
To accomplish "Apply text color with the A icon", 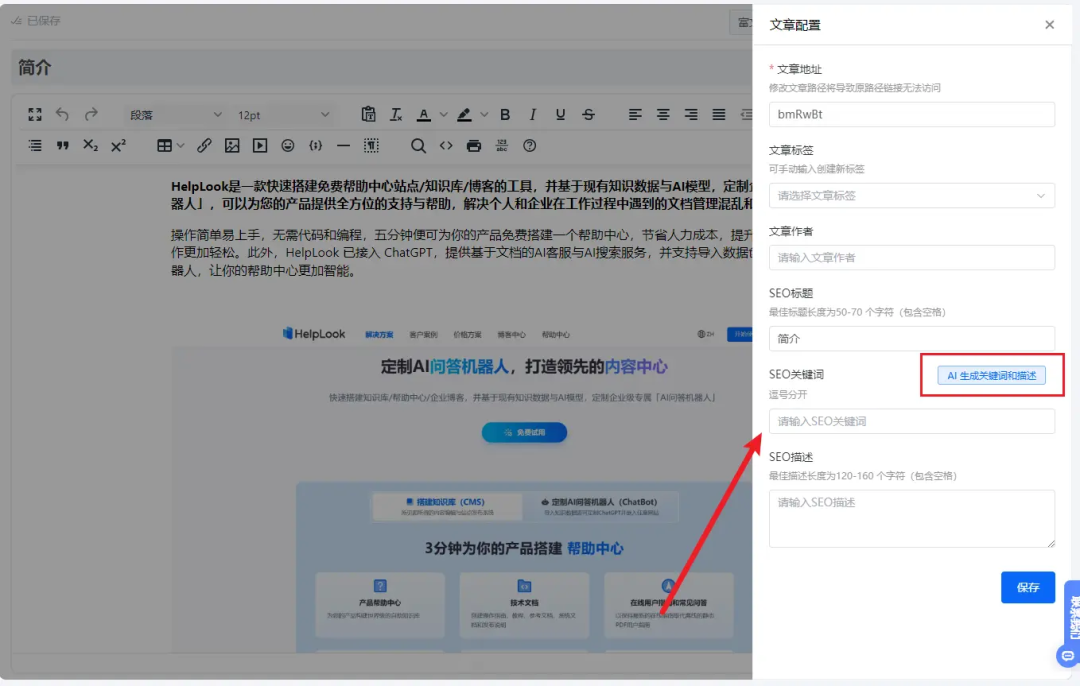I will click(424, 115).
